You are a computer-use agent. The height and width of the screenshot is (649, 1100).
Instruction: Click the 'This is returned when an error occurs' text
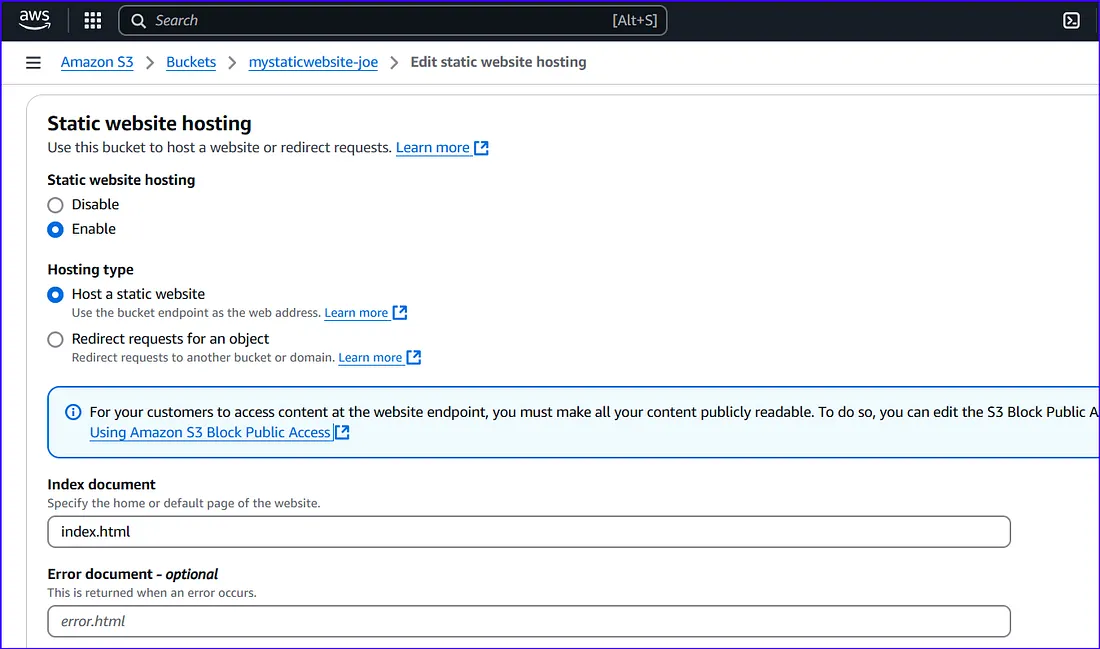pyautogui.click(x=152, y=593)
